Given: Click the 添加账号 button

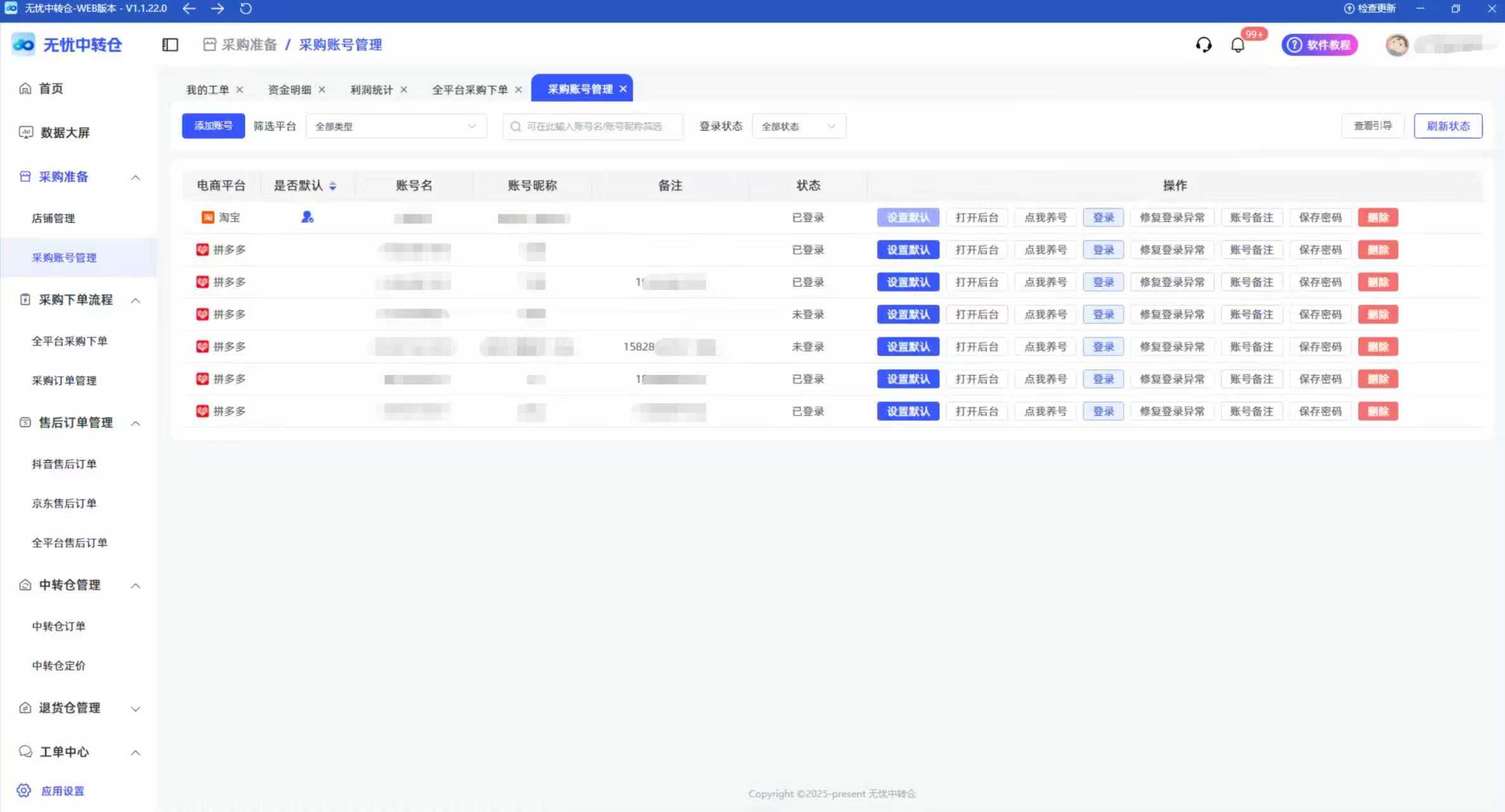Looking at the screenshot, I should [213, 126].
